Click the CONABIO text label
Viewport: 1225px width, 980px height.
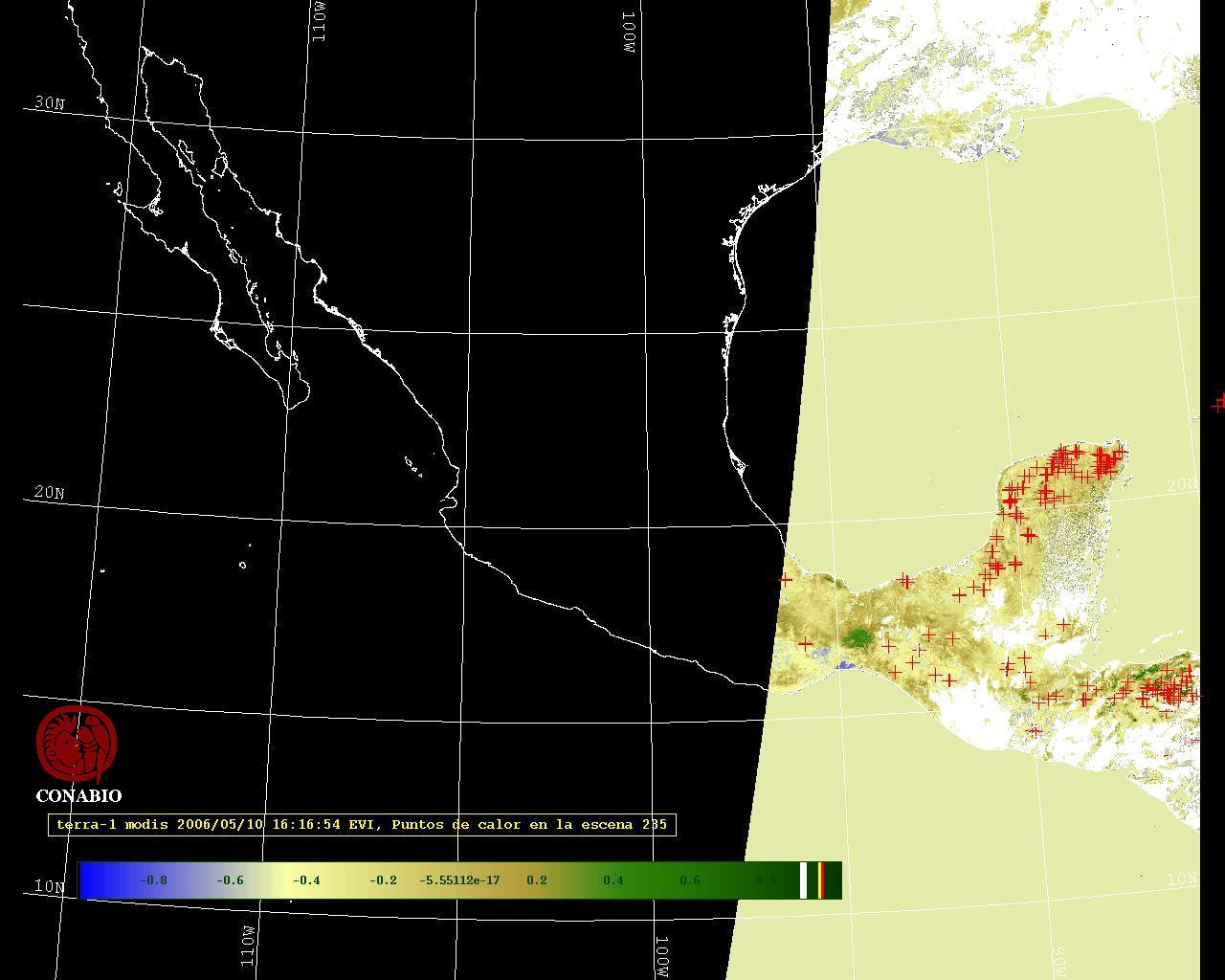click(78, 796)
